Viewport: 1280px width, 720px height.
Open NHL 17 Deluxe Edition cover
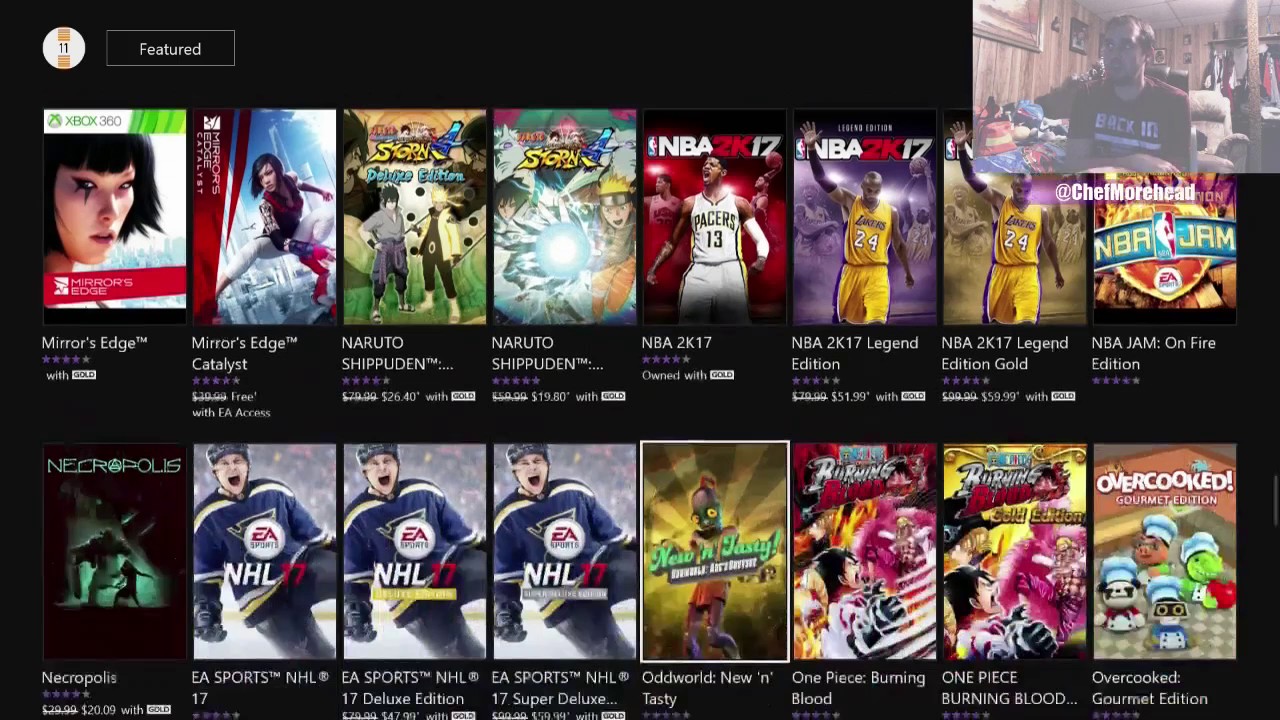coord(415,552)
